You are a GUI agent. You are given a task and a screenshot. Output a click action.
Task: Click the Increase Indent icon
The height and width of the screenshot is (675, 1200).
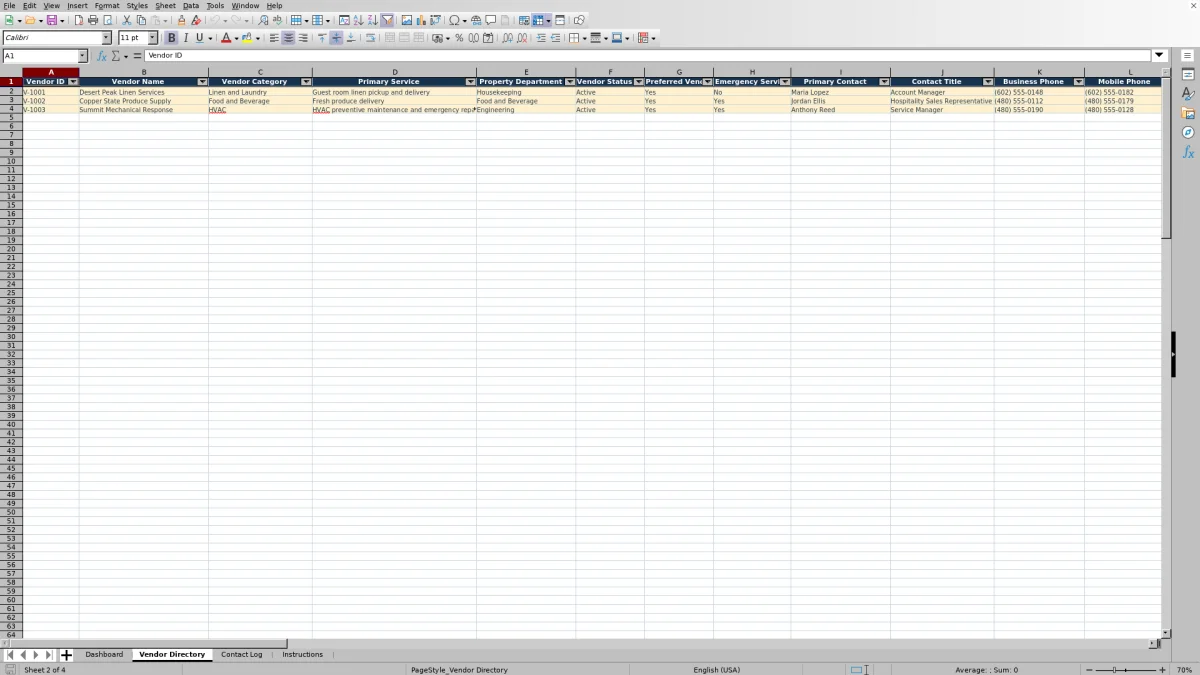point(541,38)
